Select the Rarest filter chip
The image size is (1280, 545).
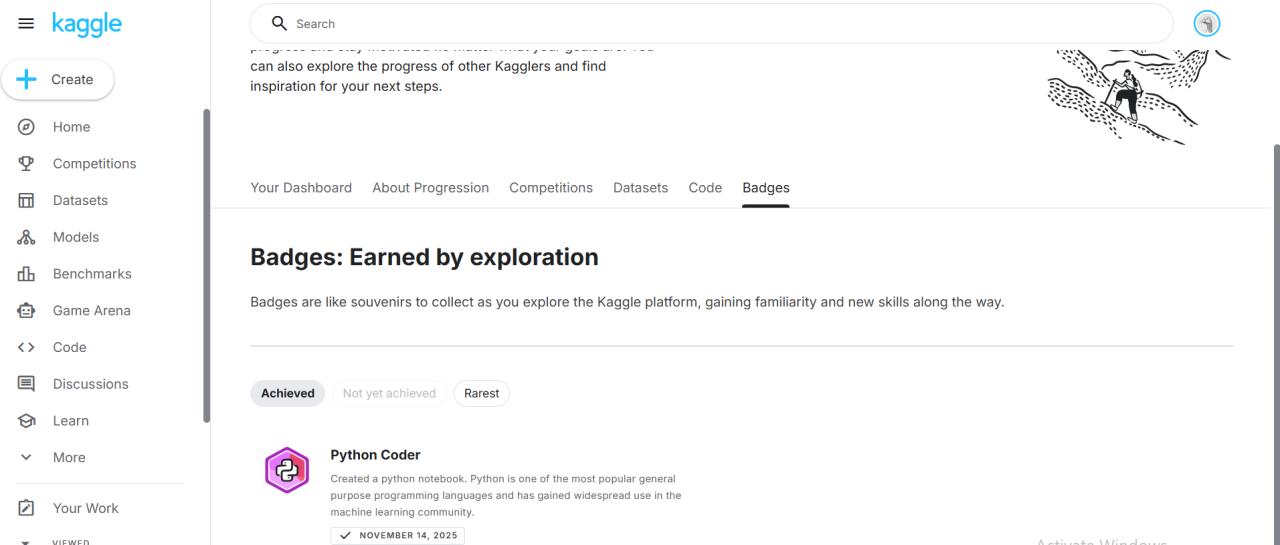point(481,393)
